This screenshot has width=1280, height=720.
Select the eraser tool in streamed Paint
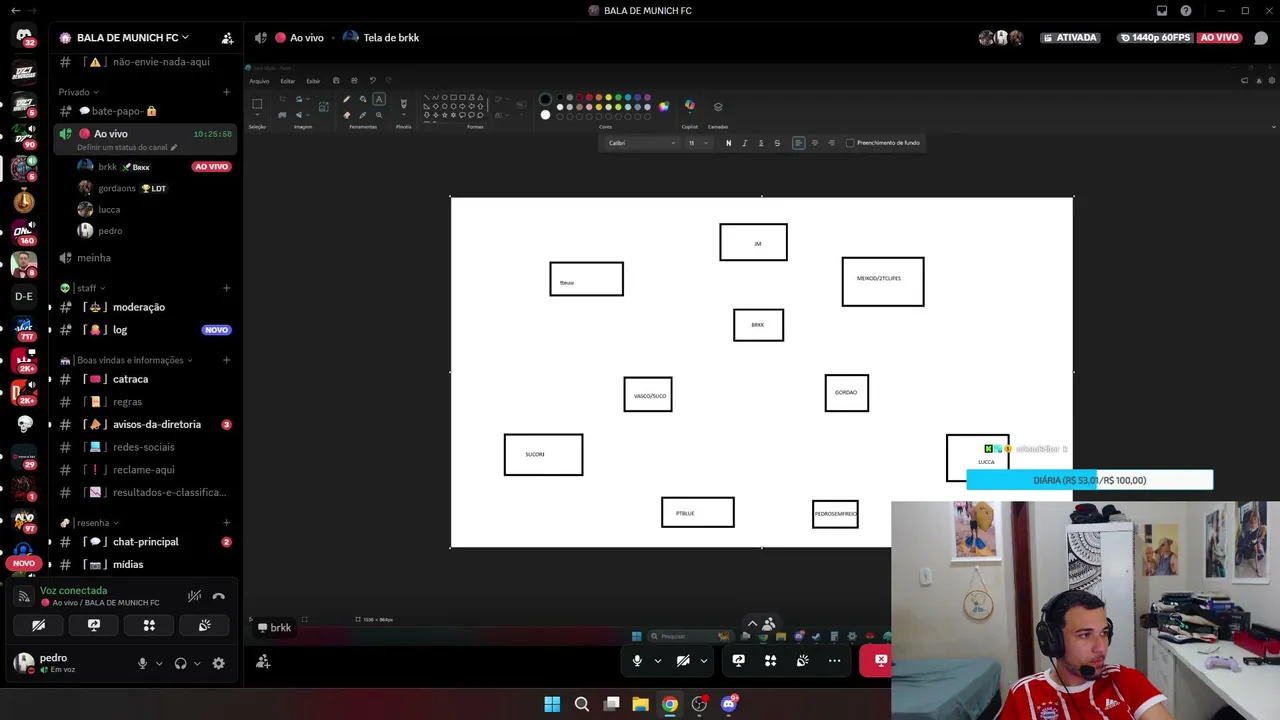346,115
